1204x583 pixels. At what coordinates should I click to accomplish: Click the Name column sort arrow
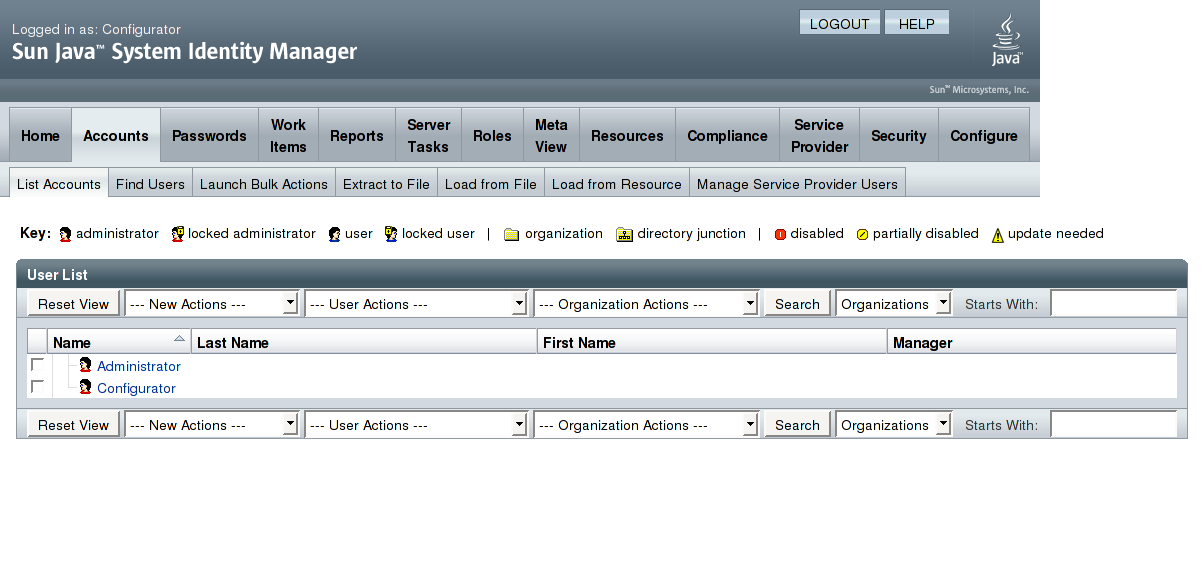pyautogui.click(x=179, y=338)
